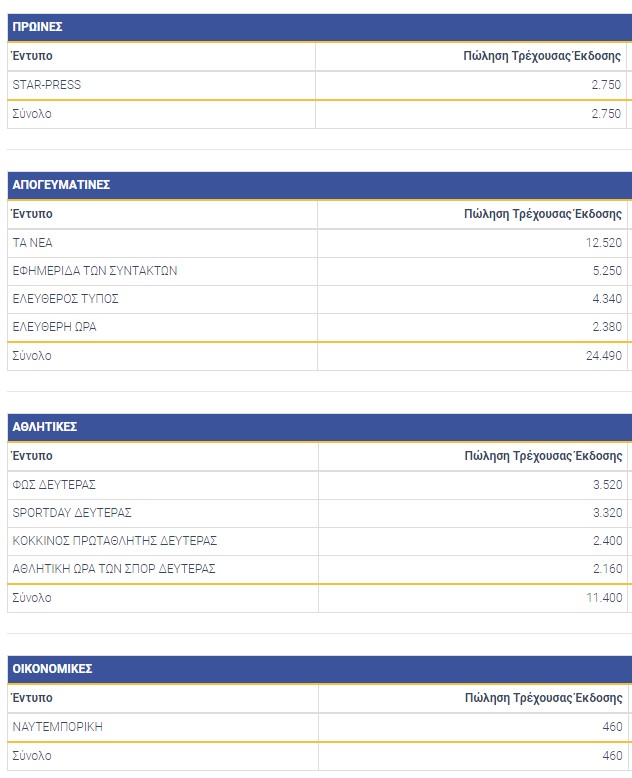
Task: Select the 24.490 total value
Action: click(603, 356)
